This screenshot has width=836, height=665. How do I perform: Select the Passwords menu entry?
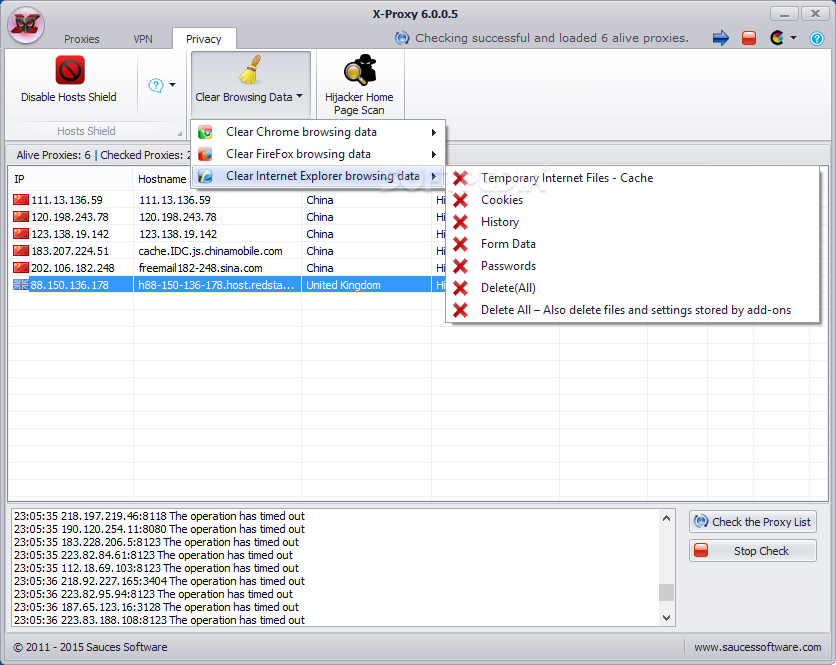633,266
